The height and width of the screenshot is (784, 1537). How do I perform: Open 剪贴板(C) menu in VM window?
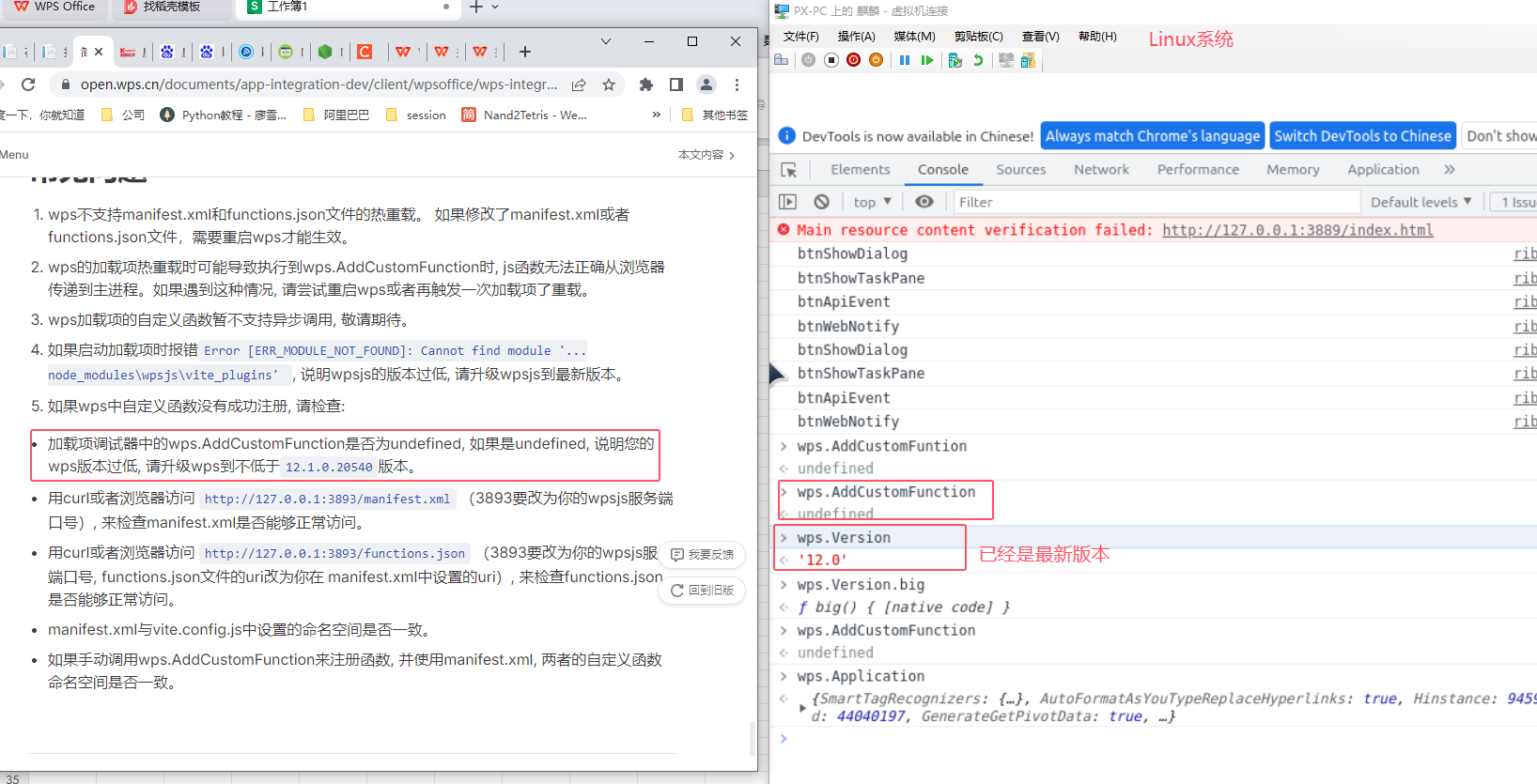coord(978,37)
